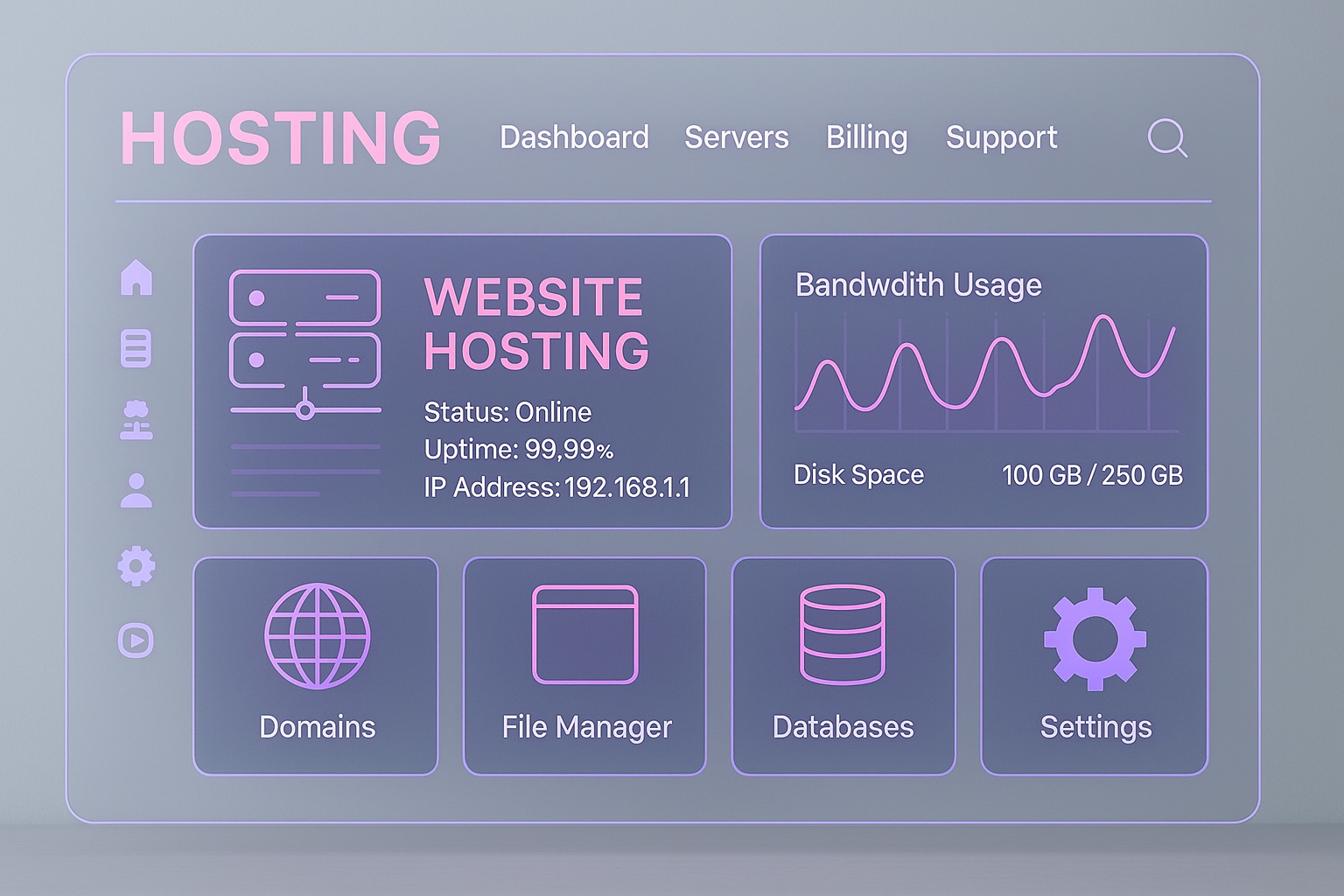Open the Settings card label

click(x=1095, y=728)
